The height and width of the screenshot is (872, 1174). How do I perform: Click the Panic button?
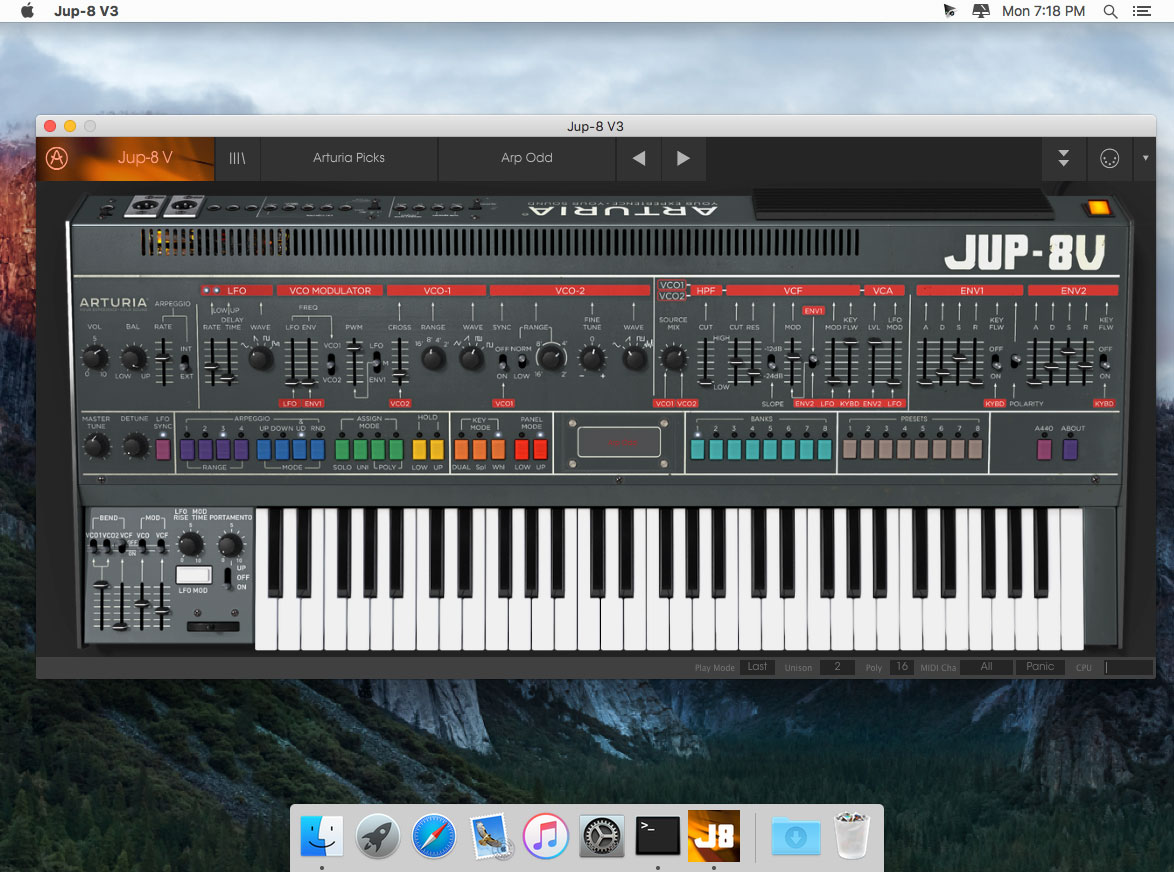click(x=1040, y=667)
